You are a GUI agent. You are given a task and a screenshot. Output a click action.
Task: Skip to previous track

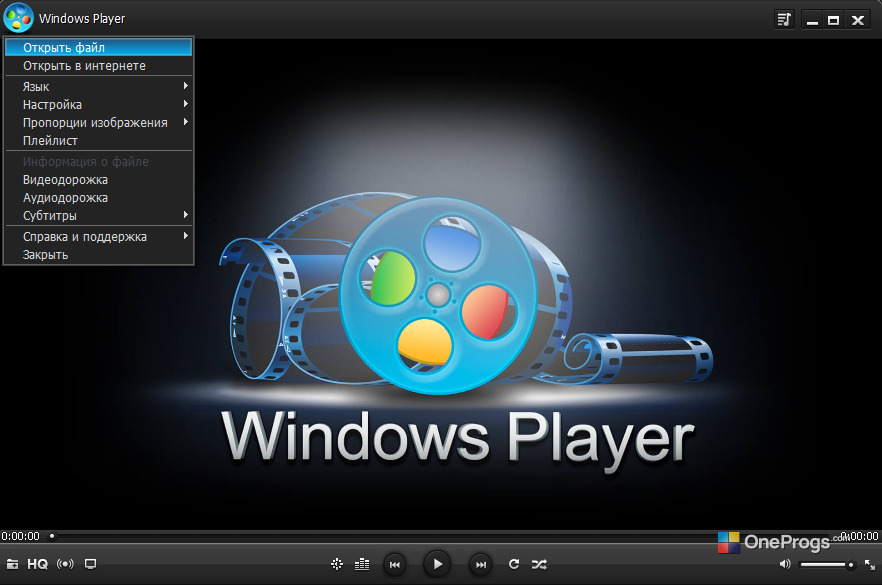pos(395,564)
